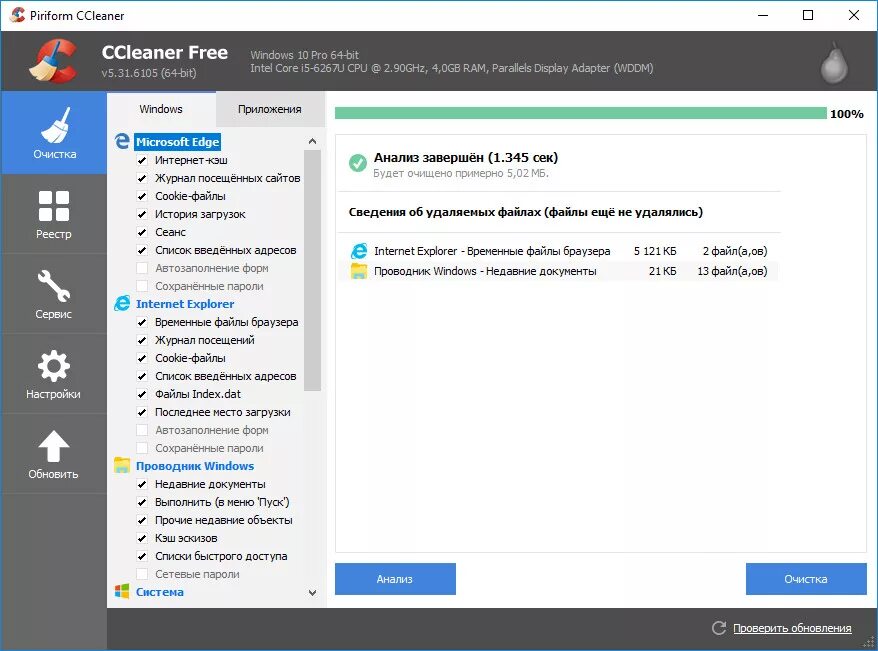Click the checklist vertical scrollbar thumb
878x651 pixels.
coord(312,270)
